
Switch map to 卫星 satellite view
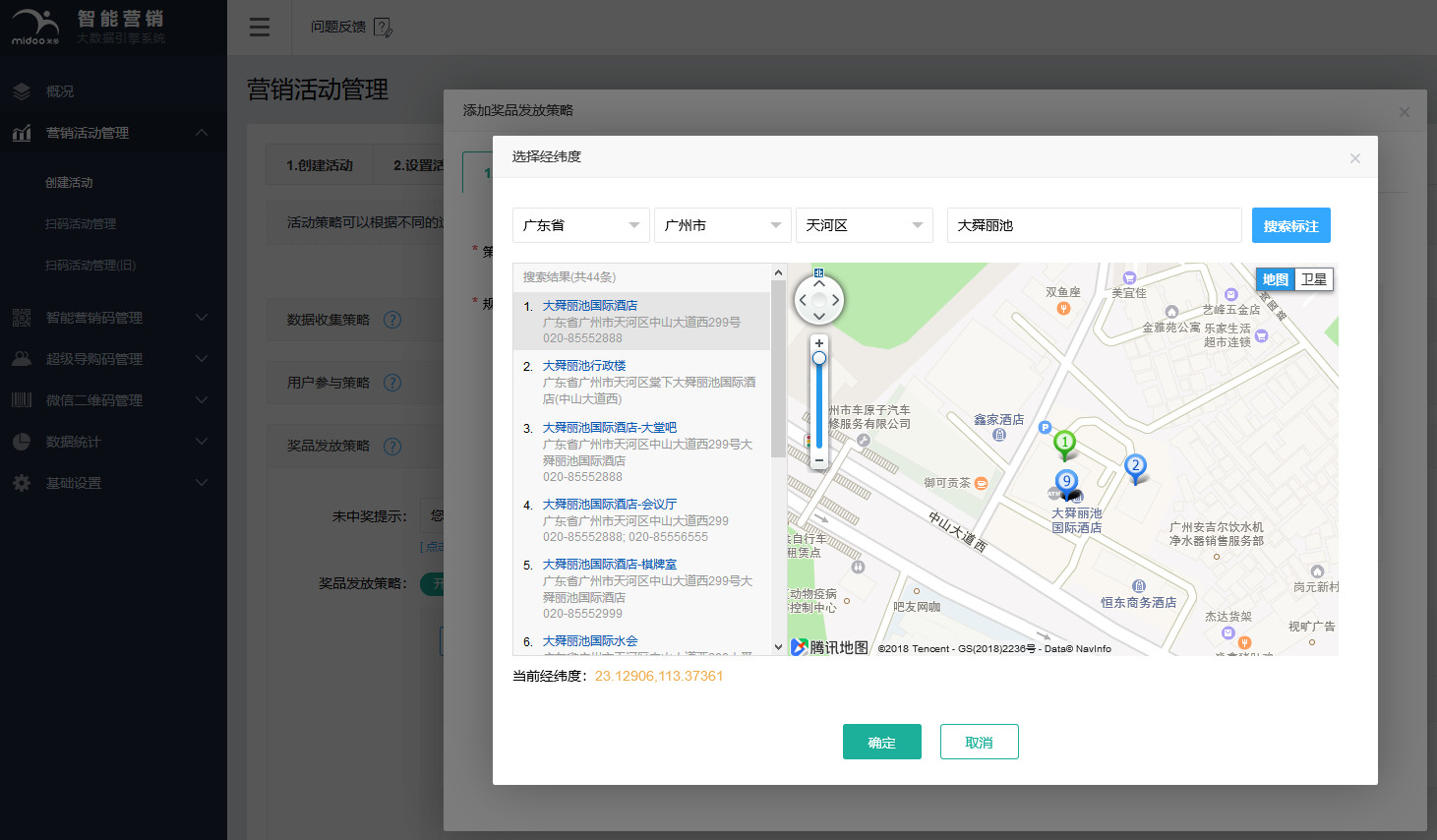pyautogui.click(x=1314, y=279)
